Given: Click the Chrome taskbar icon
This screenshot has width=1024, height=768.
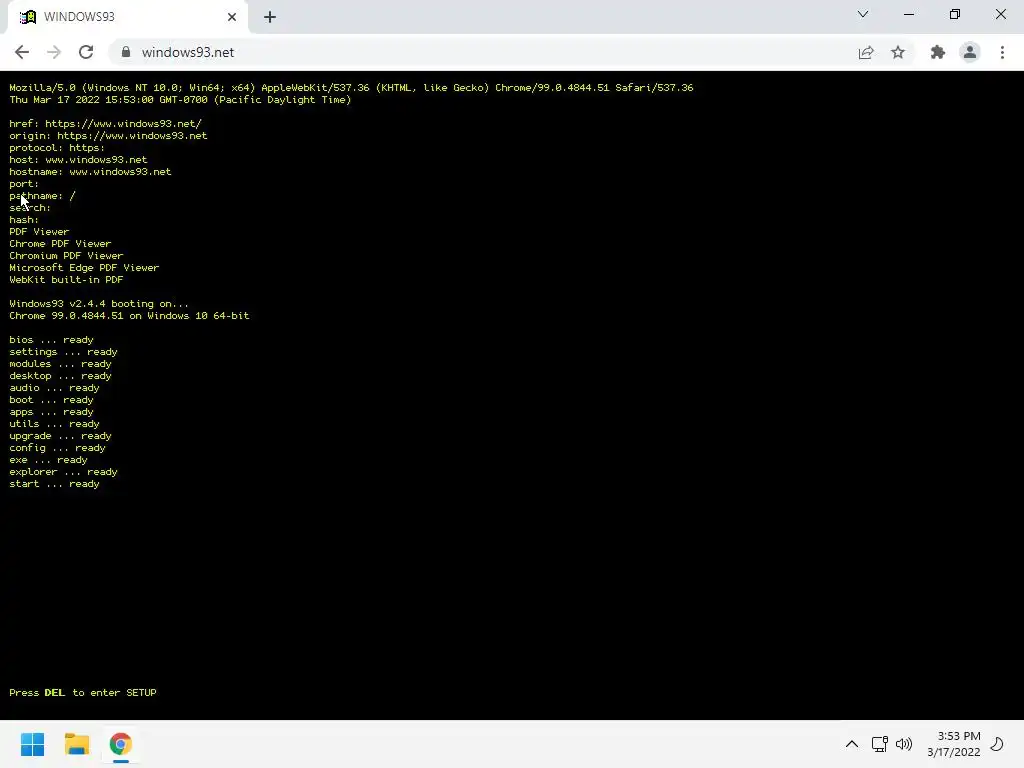Looking at the screenshot, I should pos(120,744).
